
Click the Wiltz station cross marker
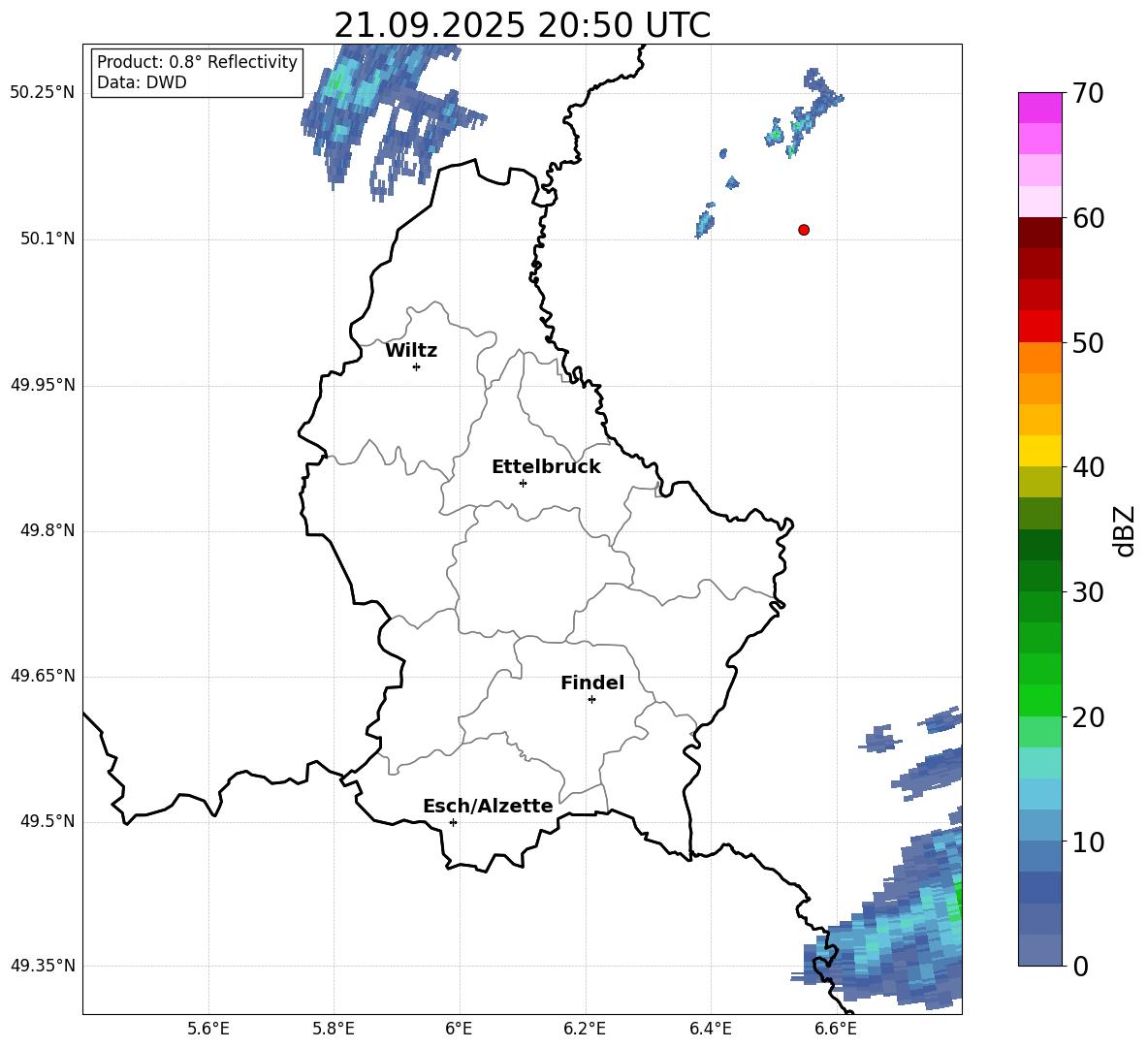tap(416, 367)
